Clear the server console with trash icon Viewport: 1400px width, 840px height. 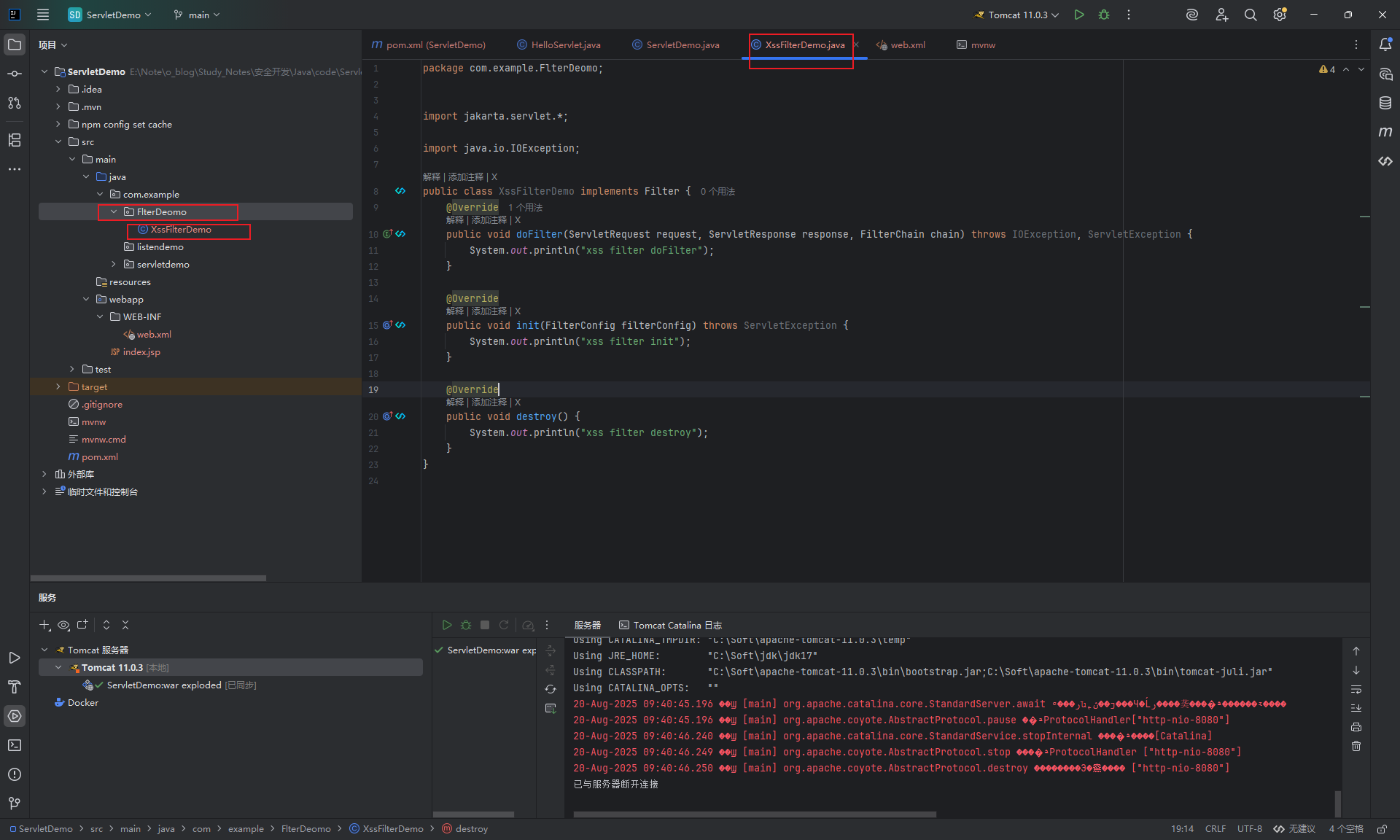pyautogui.click(x=1356, y=746)
